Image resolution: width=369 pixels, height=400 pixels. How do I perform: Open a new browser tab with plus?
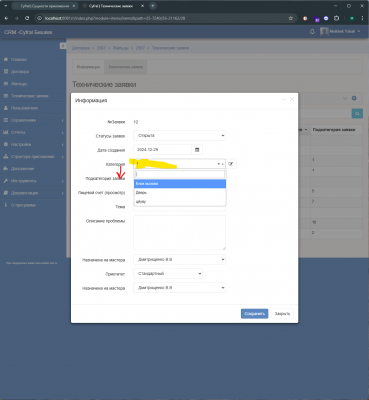[153, 6]
